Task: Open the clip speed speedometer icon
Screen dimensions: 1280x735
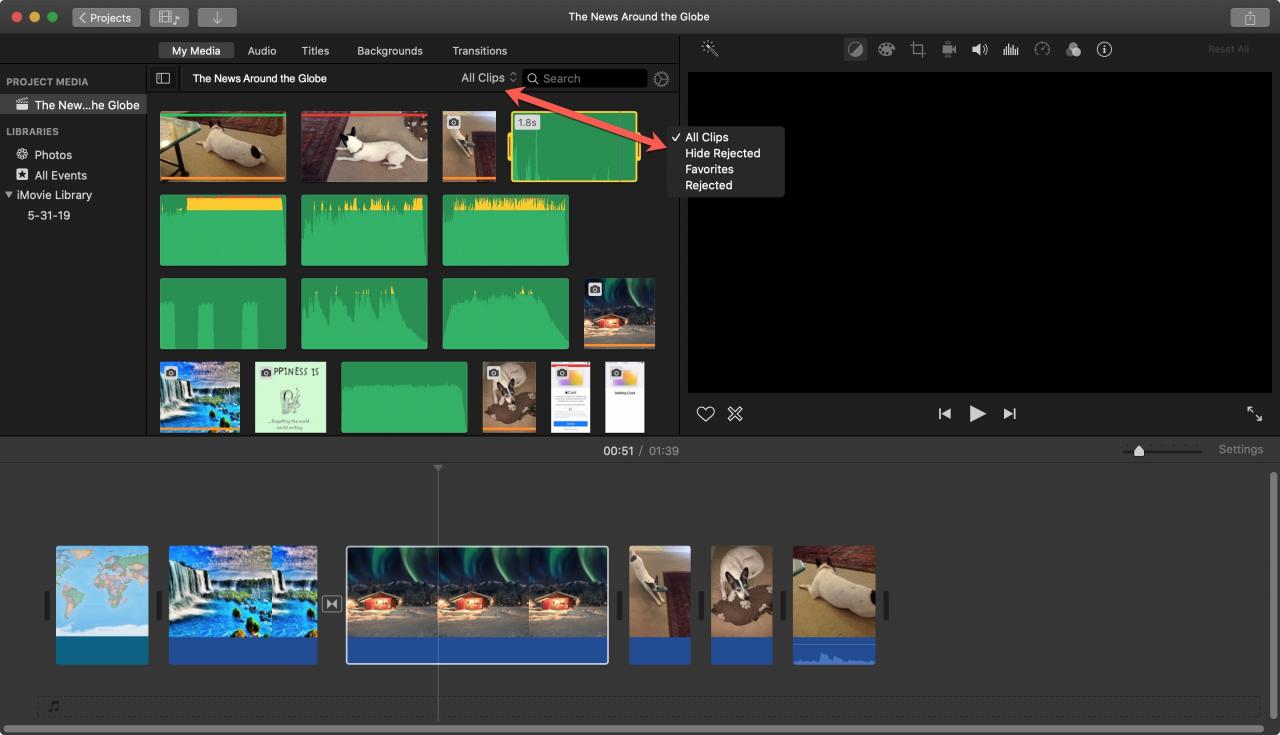Action: 1042,49
